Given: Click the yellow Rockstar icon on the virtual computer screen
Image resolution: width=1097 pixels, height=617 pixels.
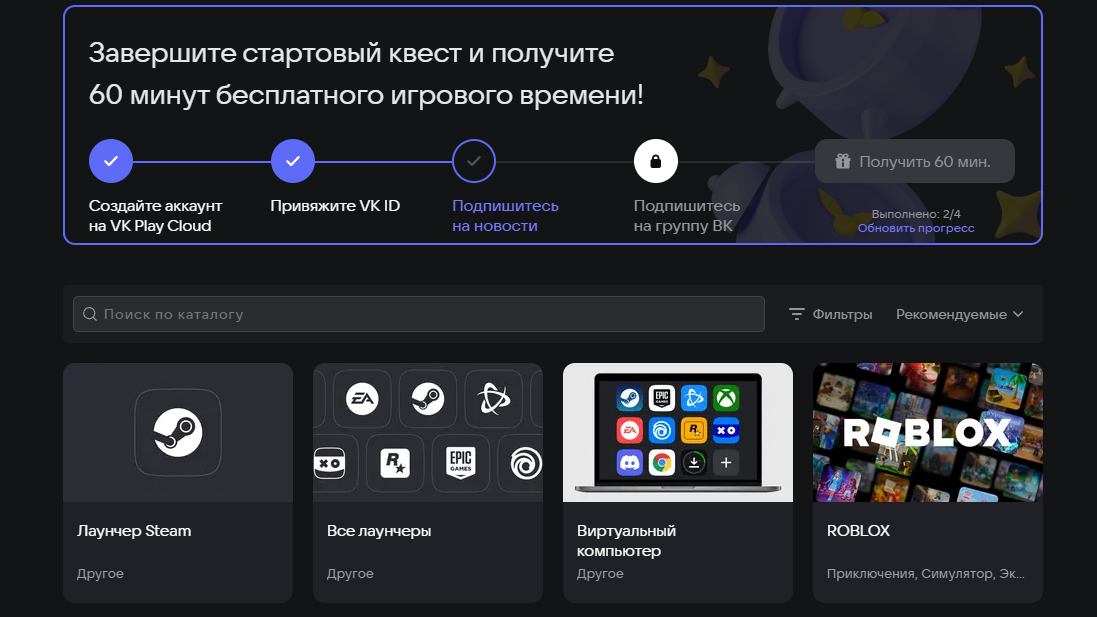Looking at the screenshot, I should [694, 430].
